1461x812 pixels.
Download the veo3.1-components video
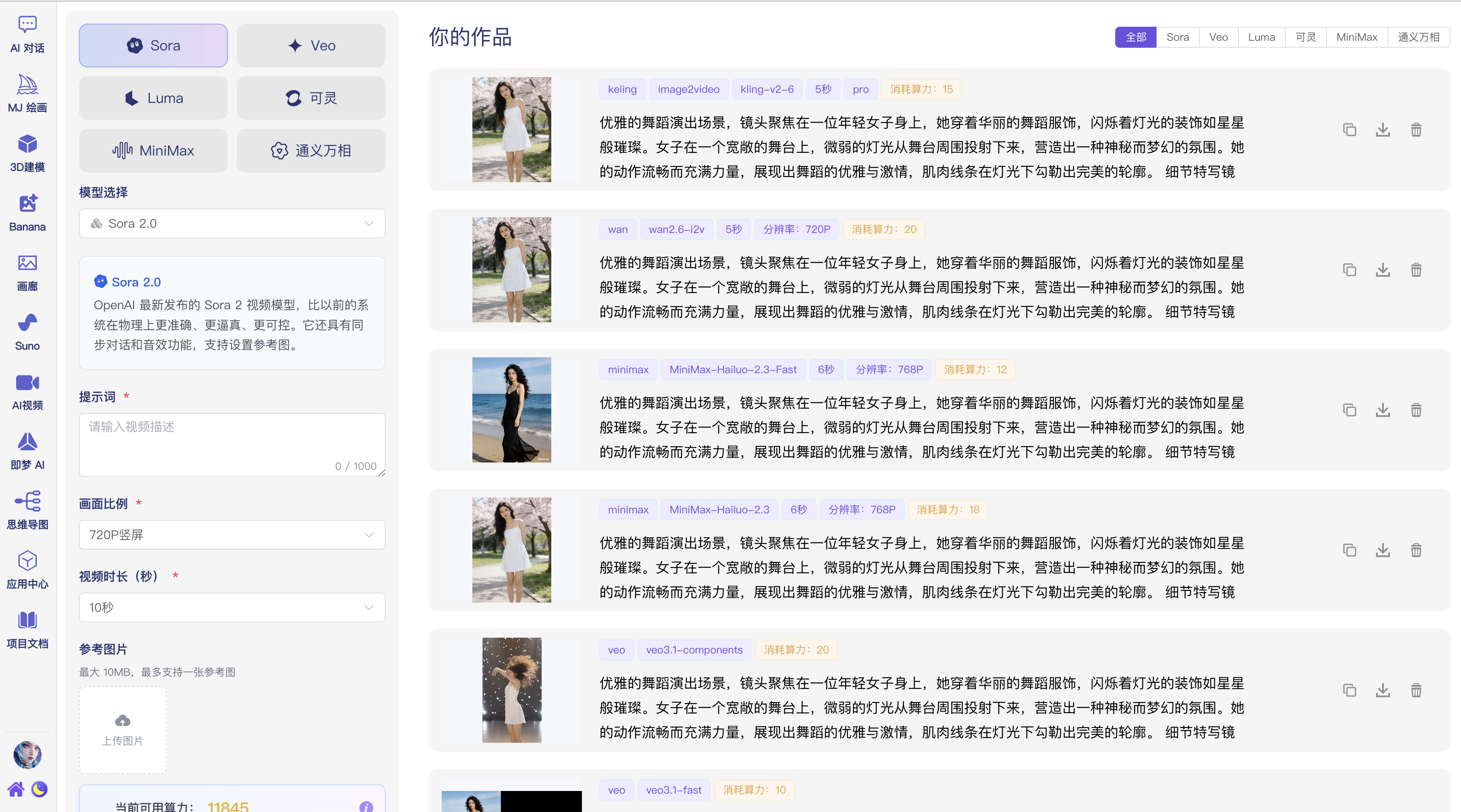(1383, 690)
